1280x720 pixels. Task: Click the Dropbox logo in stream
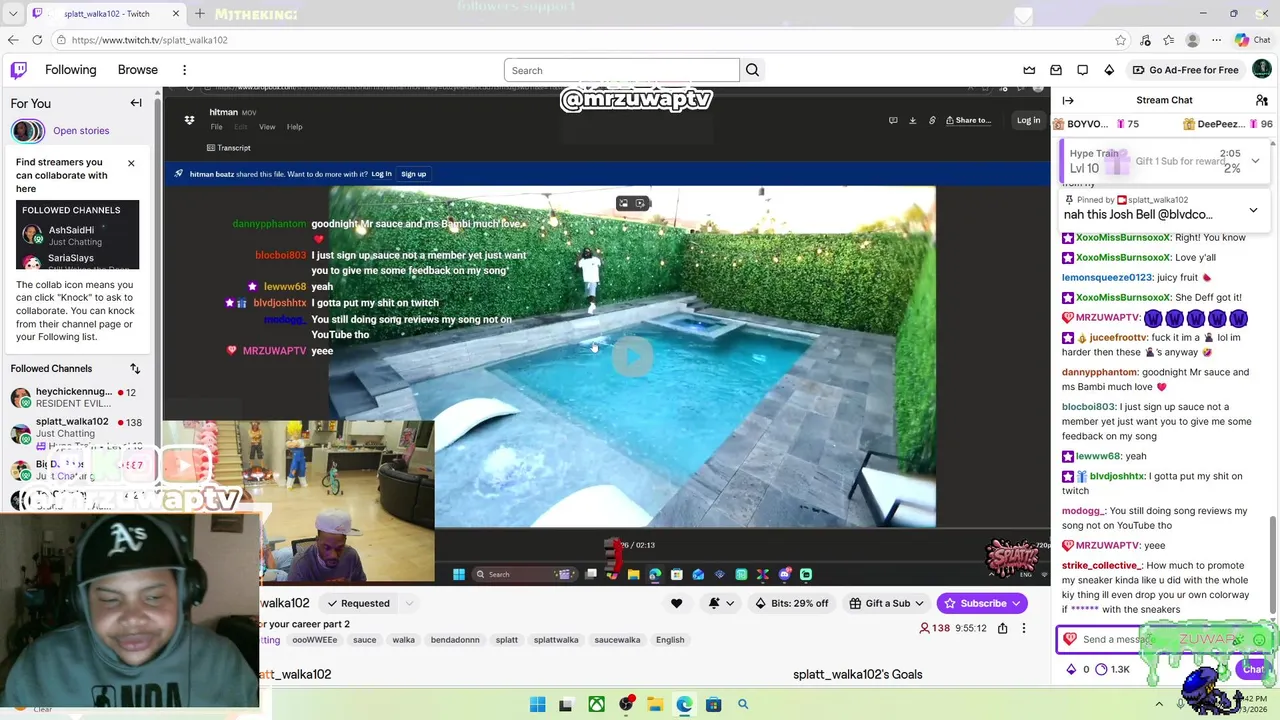point(189,120)
